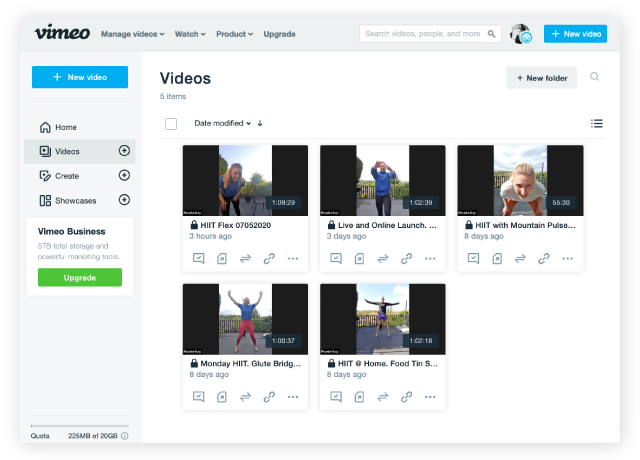640x460 pixels.
Task: Click the Replace arrows icon on HIIT Flex 07052020
Action: click(x=245, y=258)
